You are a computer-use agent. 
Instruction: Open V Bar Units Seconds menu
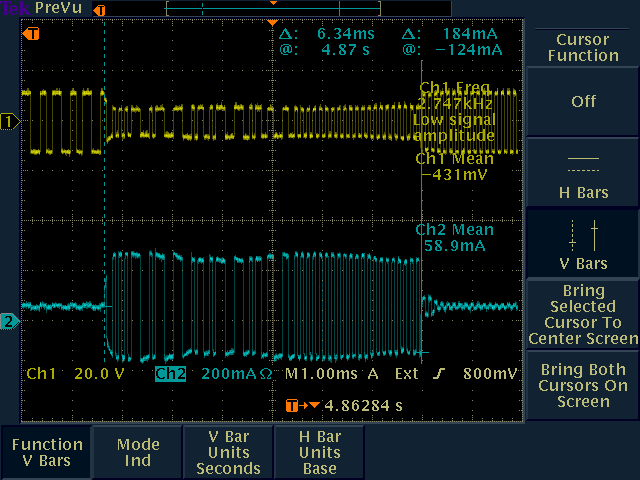point(229,452)
